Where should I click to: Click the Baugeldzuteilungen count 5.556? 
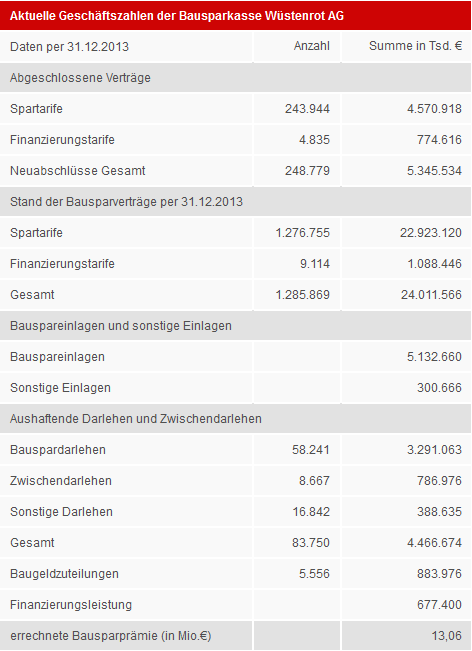(x=314, y=574)
